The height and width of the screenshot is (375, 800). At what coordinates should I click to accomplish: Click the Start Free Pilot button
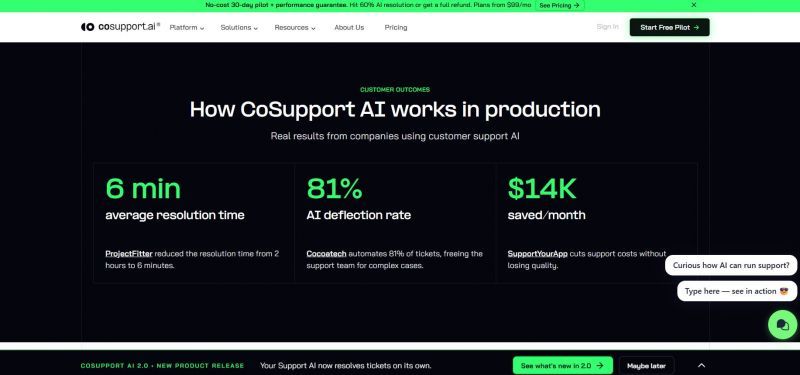click(x=669, y=28)
